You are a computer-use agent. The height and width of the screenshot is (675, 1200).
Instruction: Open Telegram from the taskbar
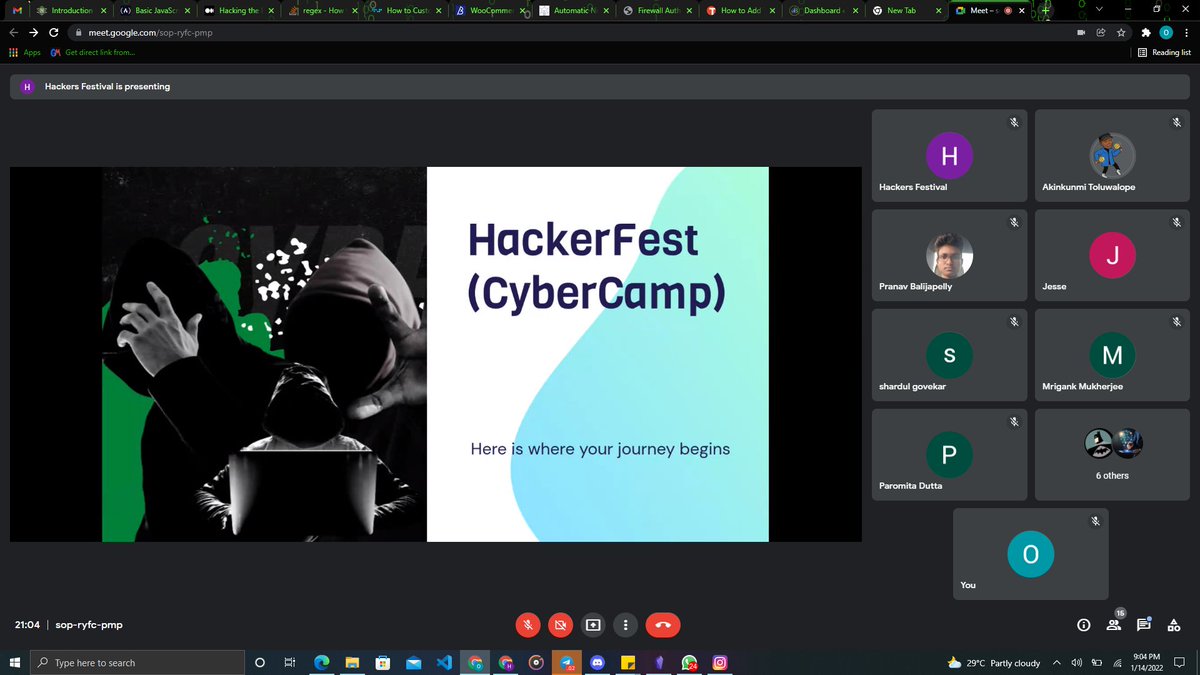pos(567,662)
